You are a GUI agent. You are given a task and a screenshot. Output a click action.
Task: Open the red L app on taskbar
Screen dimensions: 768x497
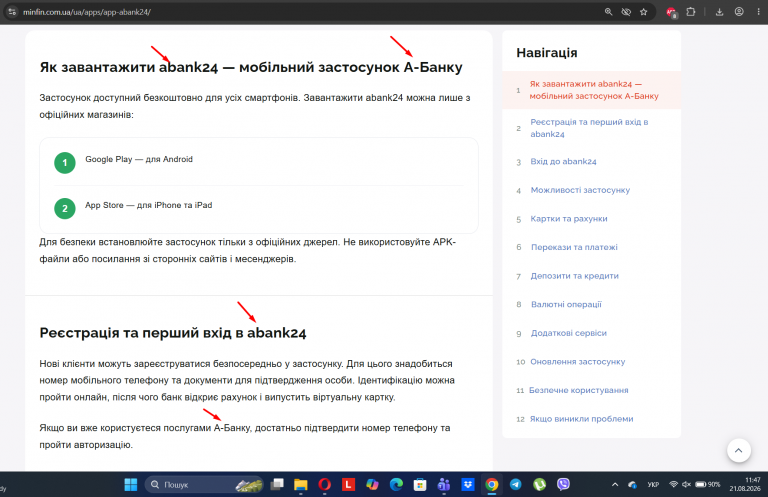click(x=348, y=485)
